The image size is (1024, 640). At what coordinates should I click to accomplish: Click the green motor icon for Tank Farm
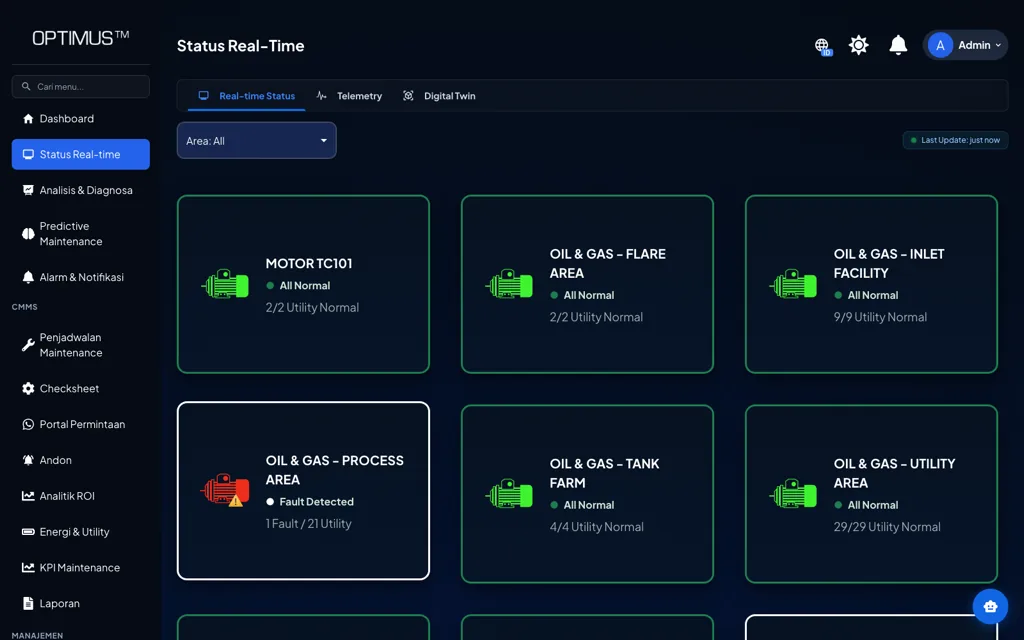pyautogui.click(x=509, y=494)
